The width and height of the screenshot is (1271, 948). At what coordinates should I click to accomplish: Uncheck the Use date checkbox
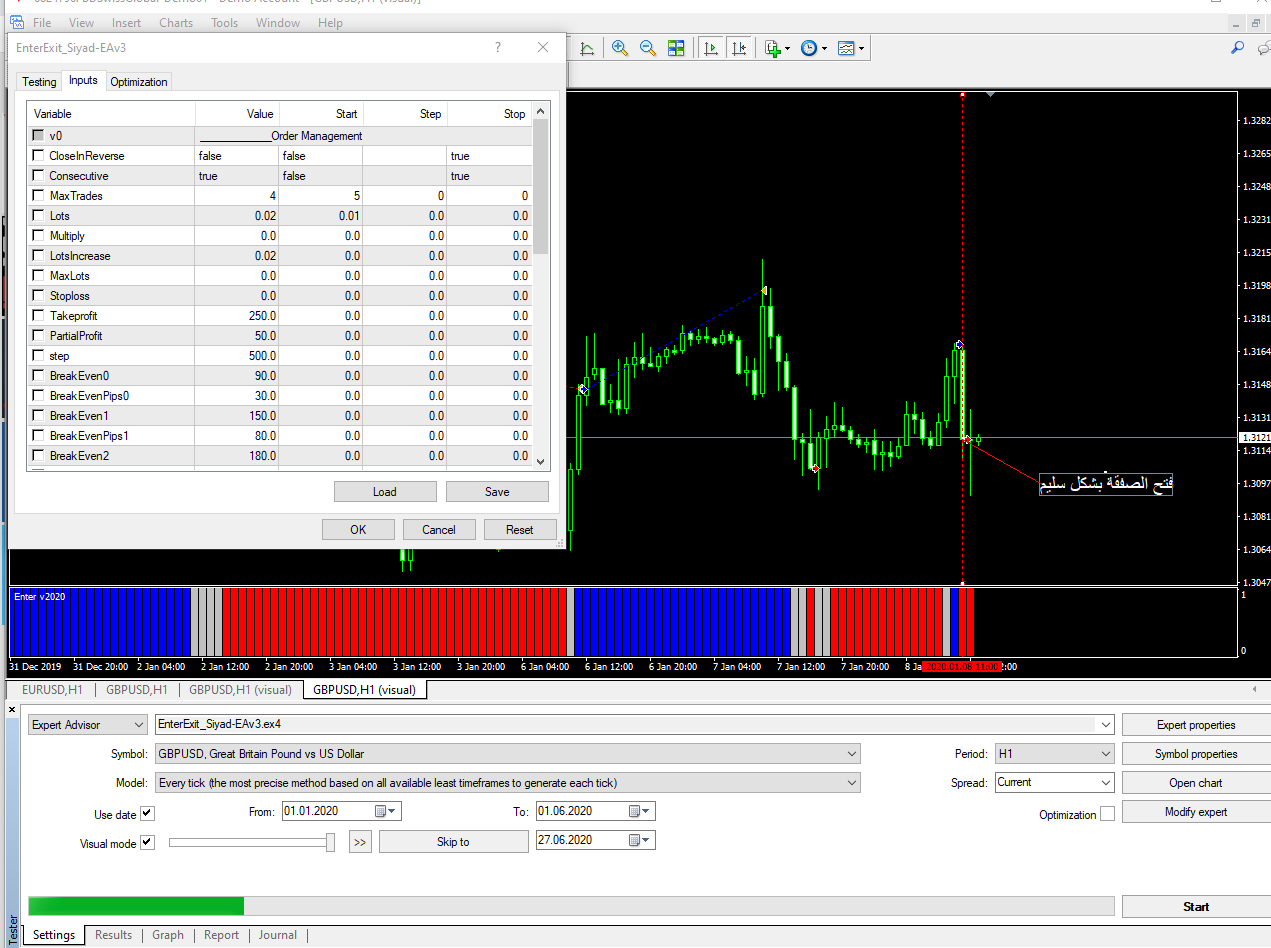tap(147, 814)
